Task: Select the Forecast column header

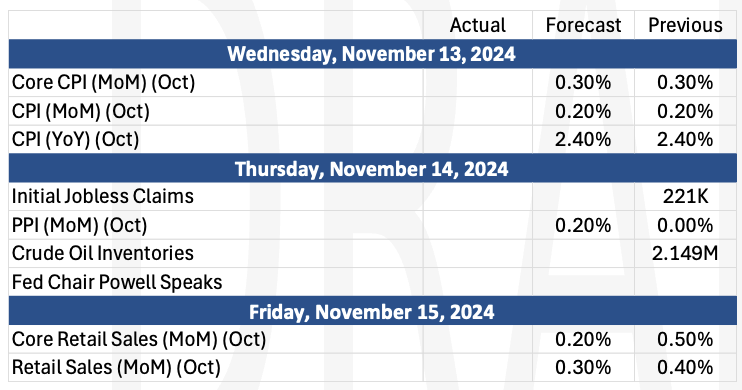Action: [583, 25]
